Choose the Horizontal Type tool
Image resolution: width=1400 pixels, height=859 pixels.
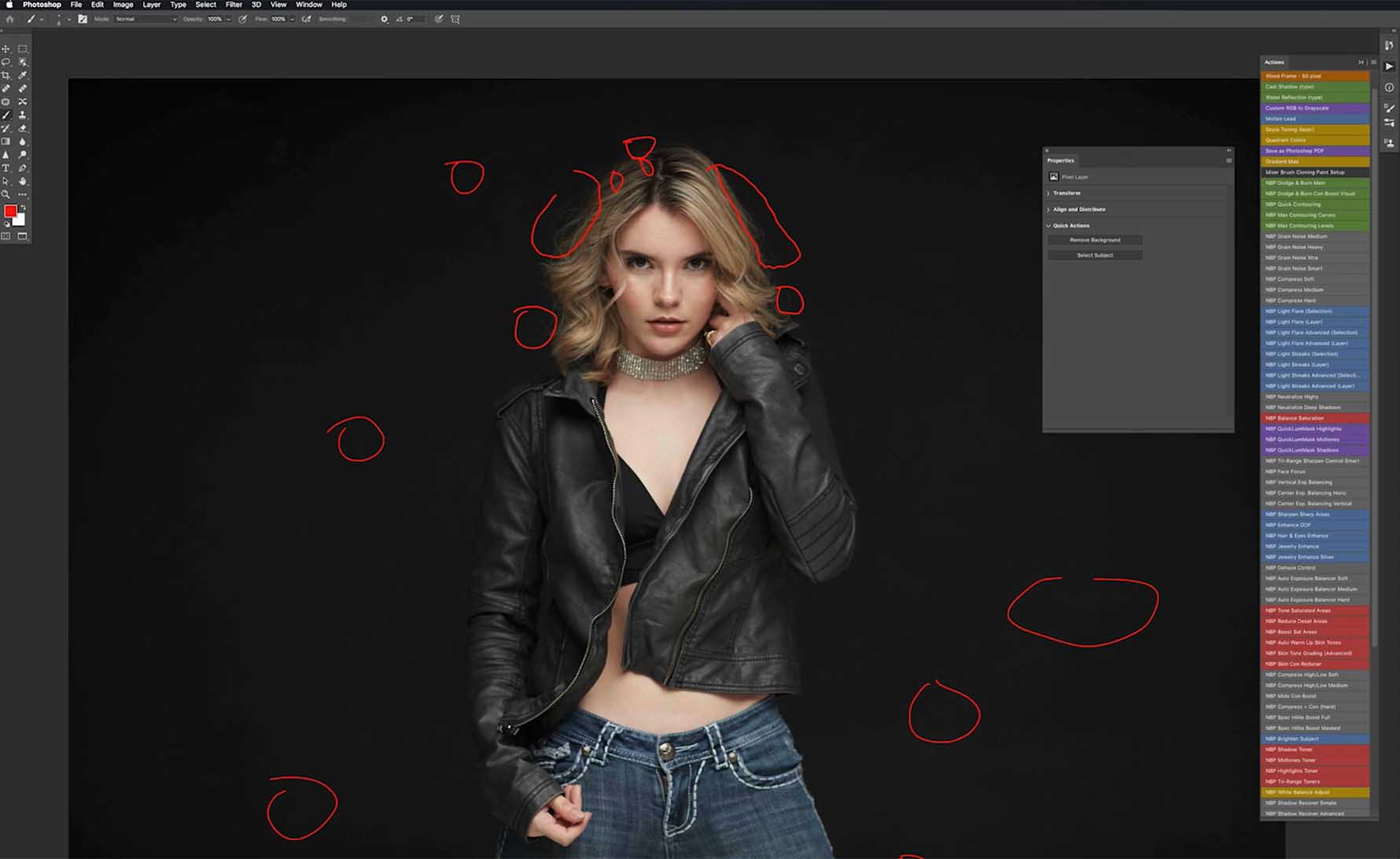6,168
